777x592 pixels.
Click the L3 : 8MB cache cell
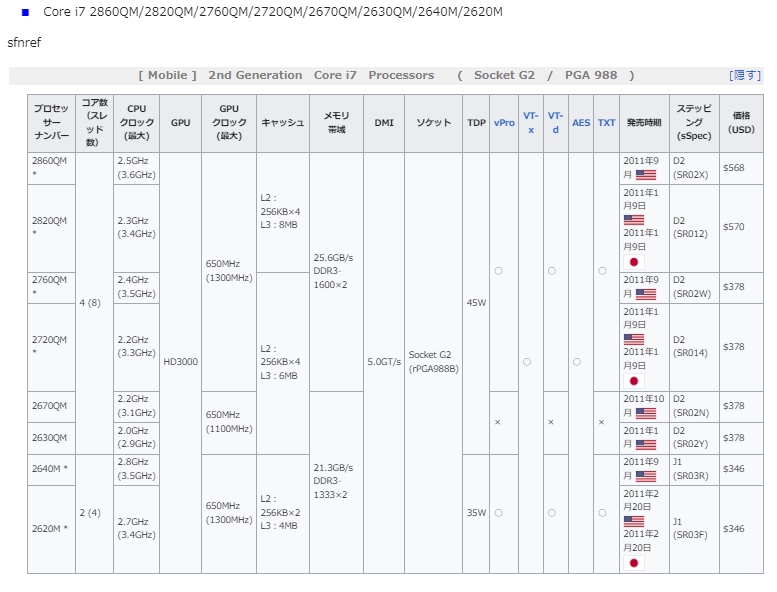point(283,212)
